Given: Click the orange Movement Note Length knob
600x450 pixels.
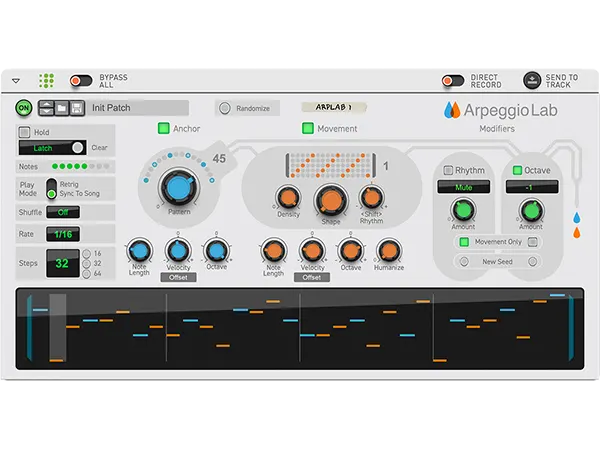Looking at the screenshot, I should pyautogui.click(x=274, y=251).
